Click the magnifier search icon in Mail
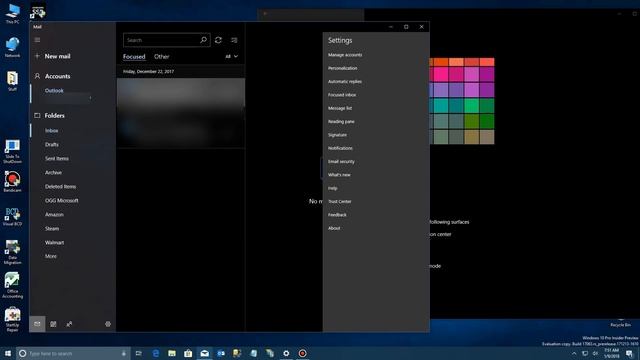Image resolution: width=640 pixels, height=360 pixels. click(203, 40)
